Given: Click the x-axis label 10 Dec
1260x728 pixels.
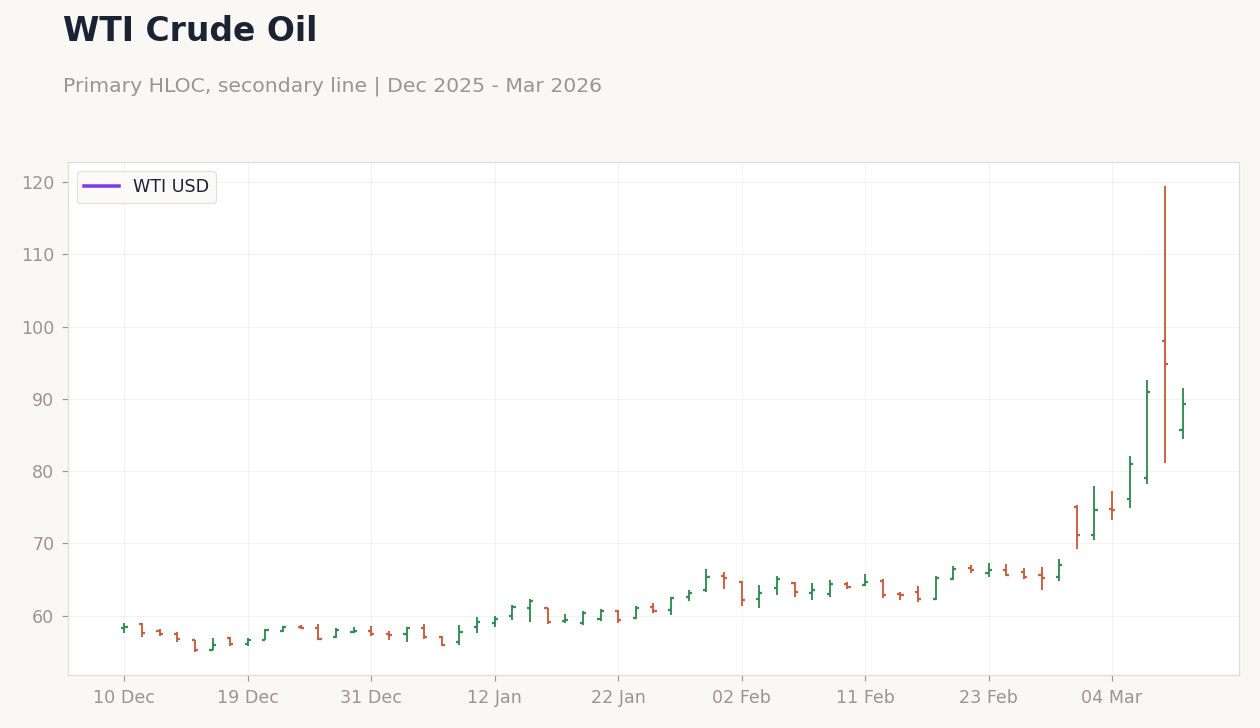Looking at the screenshot, I should pyautogui.click(x=124, y=698).
